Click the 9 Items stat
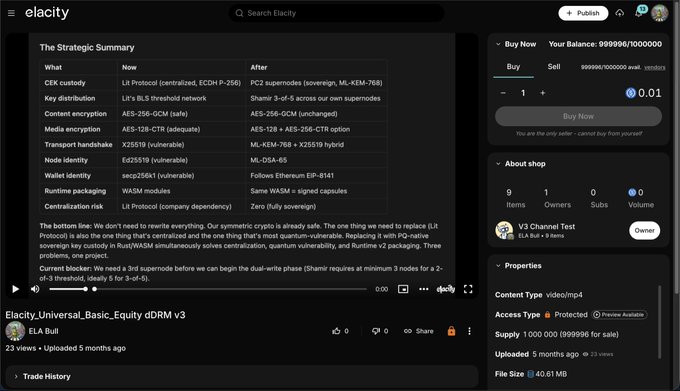The height and width of the screenshot is (391, 680). coord(515,198)
